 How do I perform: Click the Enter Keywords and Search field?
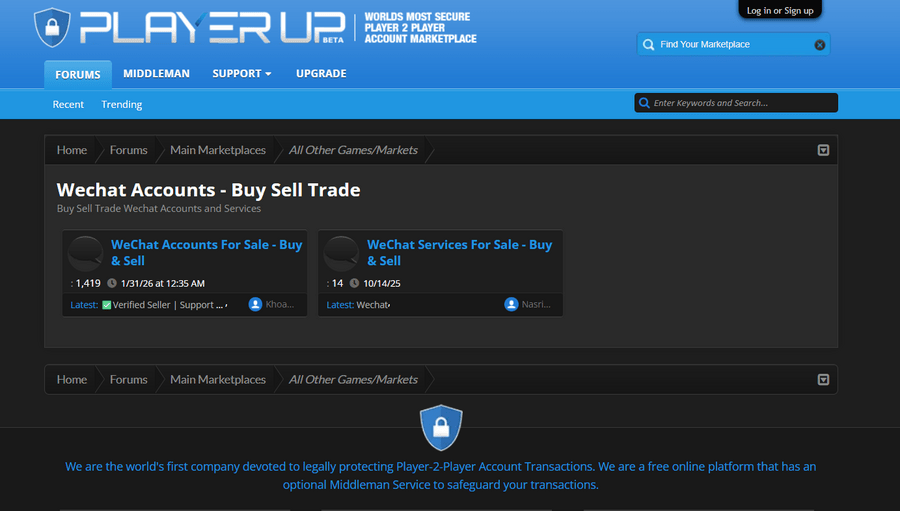(740, 103)
